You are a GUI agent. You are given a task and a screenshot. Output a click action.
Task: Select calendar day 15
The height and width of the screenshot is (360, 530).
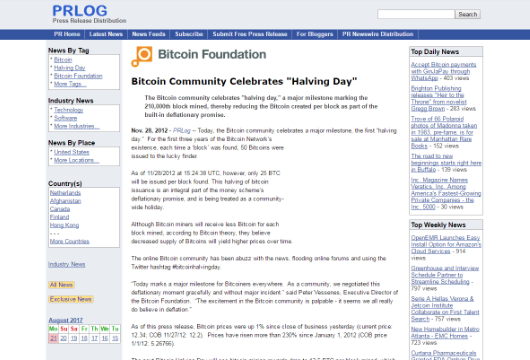click(x=115, y=338)
